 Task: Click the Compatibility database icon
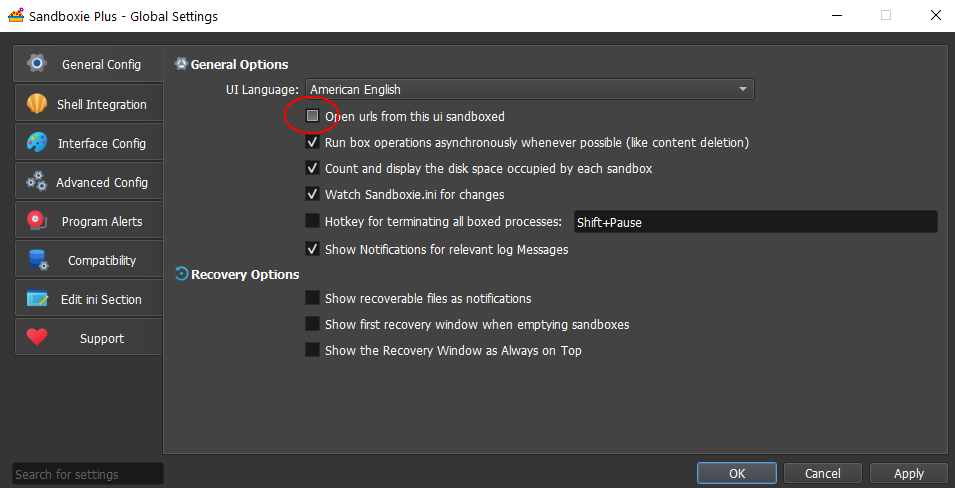[x=38, y=260]
